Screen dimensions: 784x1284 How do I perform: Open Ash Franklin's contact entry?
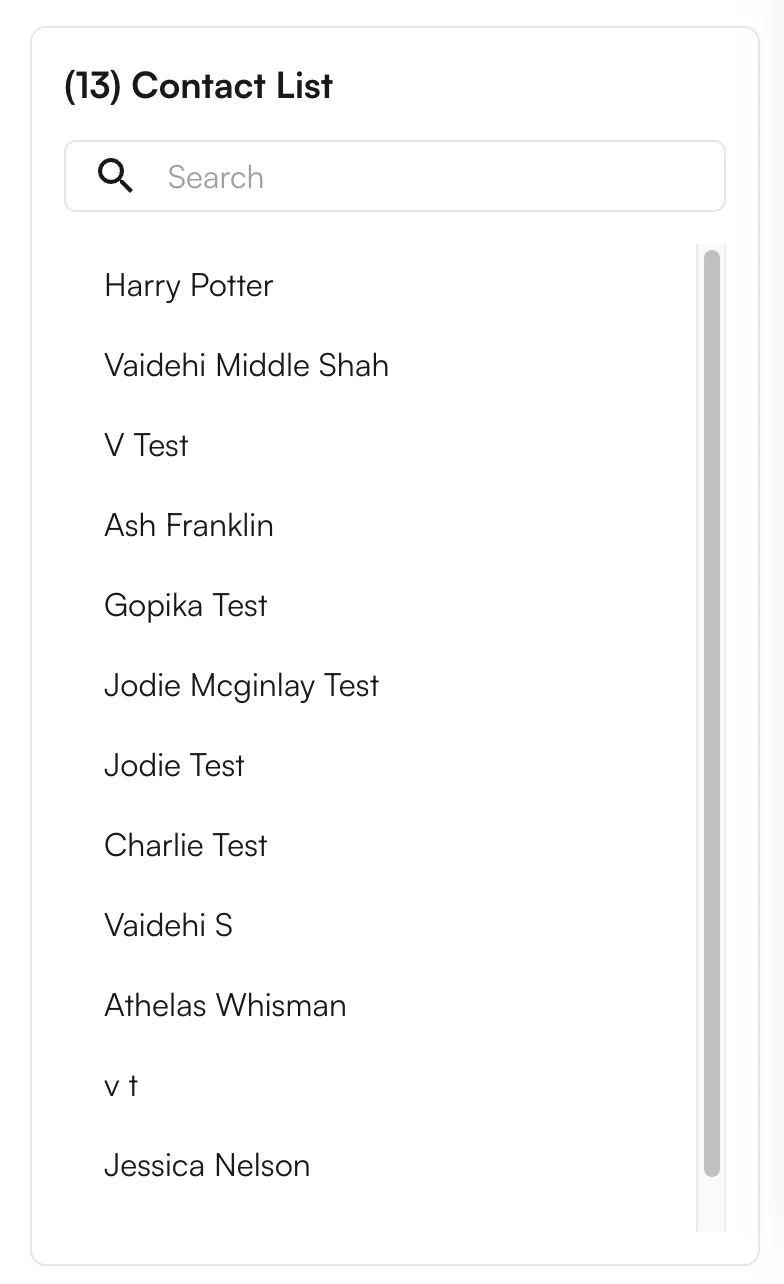coord(189,525)
